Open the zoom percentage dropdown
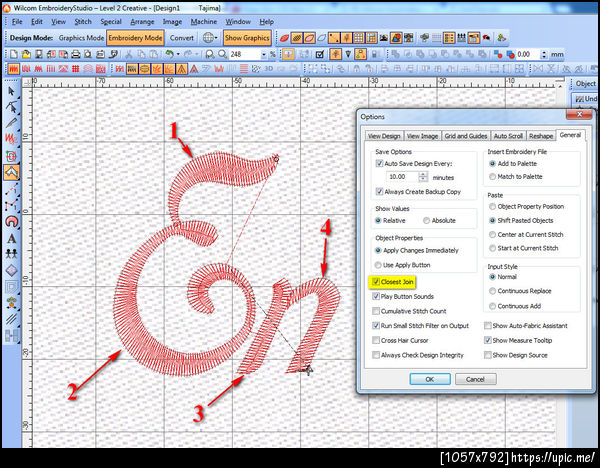600x468 pixels. pyautogui.click(x=263, y=55)
